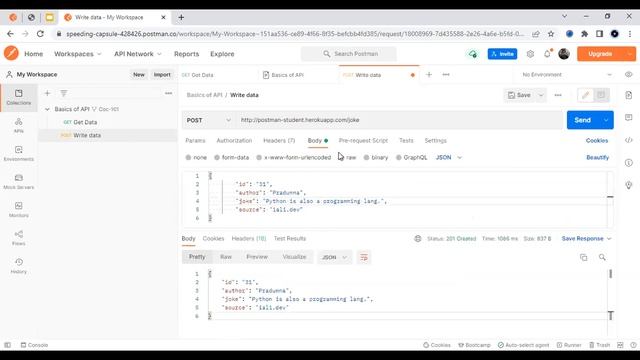
Task: Click the Import button
Action: click(162, 75)
